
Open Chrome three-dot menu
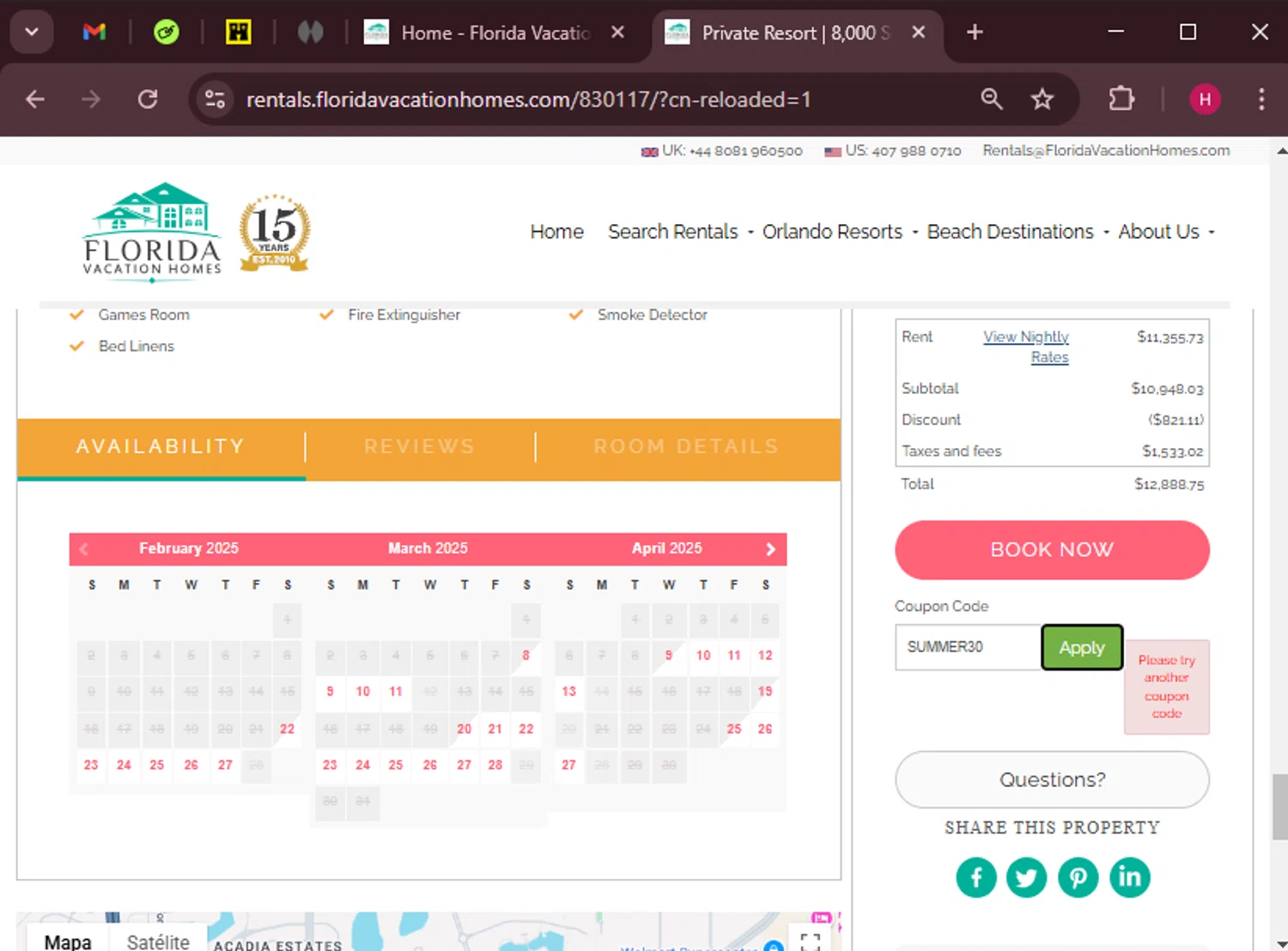click(1261, 100)
